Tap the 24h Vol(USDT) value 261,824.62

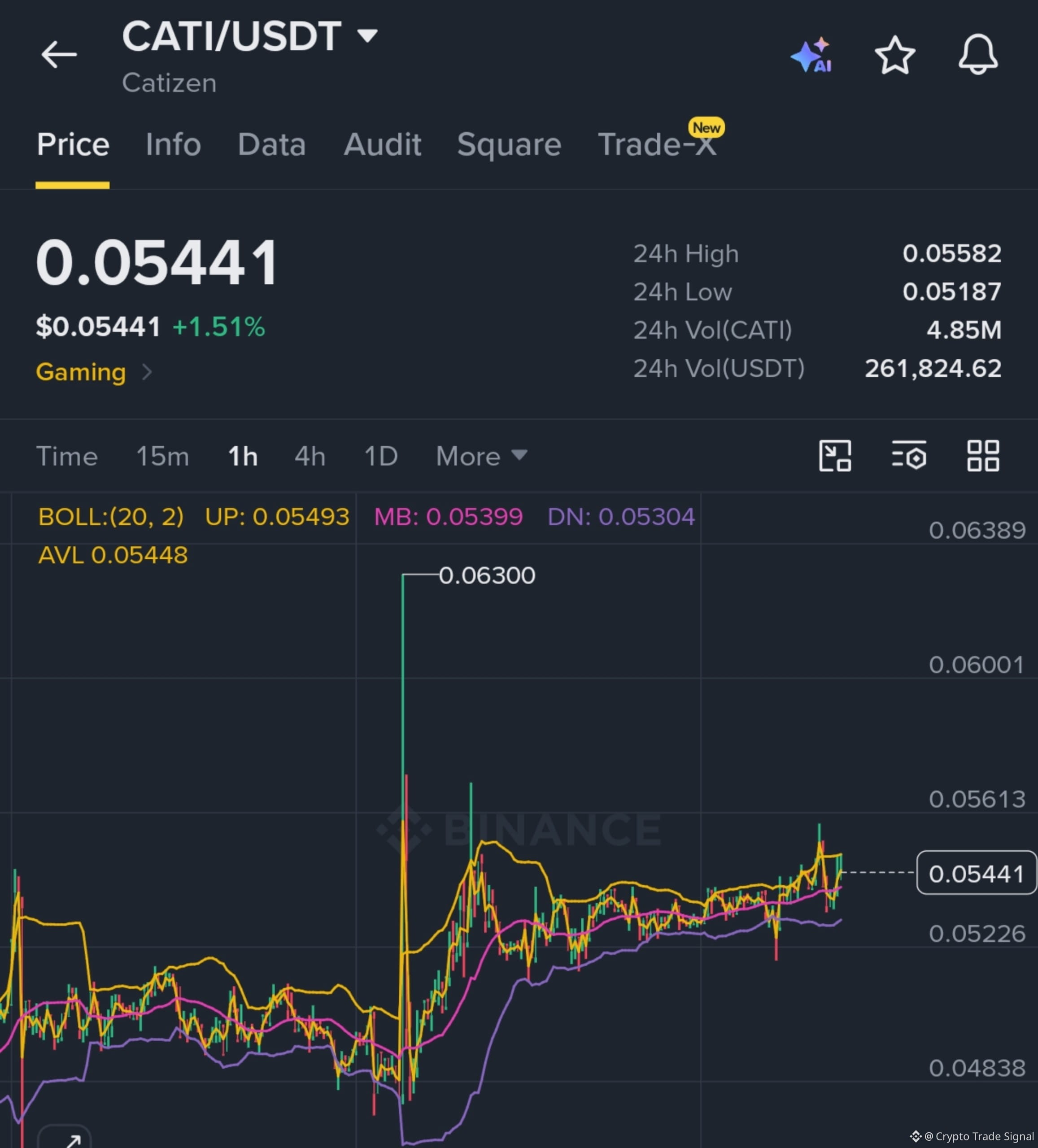(933, 369)
